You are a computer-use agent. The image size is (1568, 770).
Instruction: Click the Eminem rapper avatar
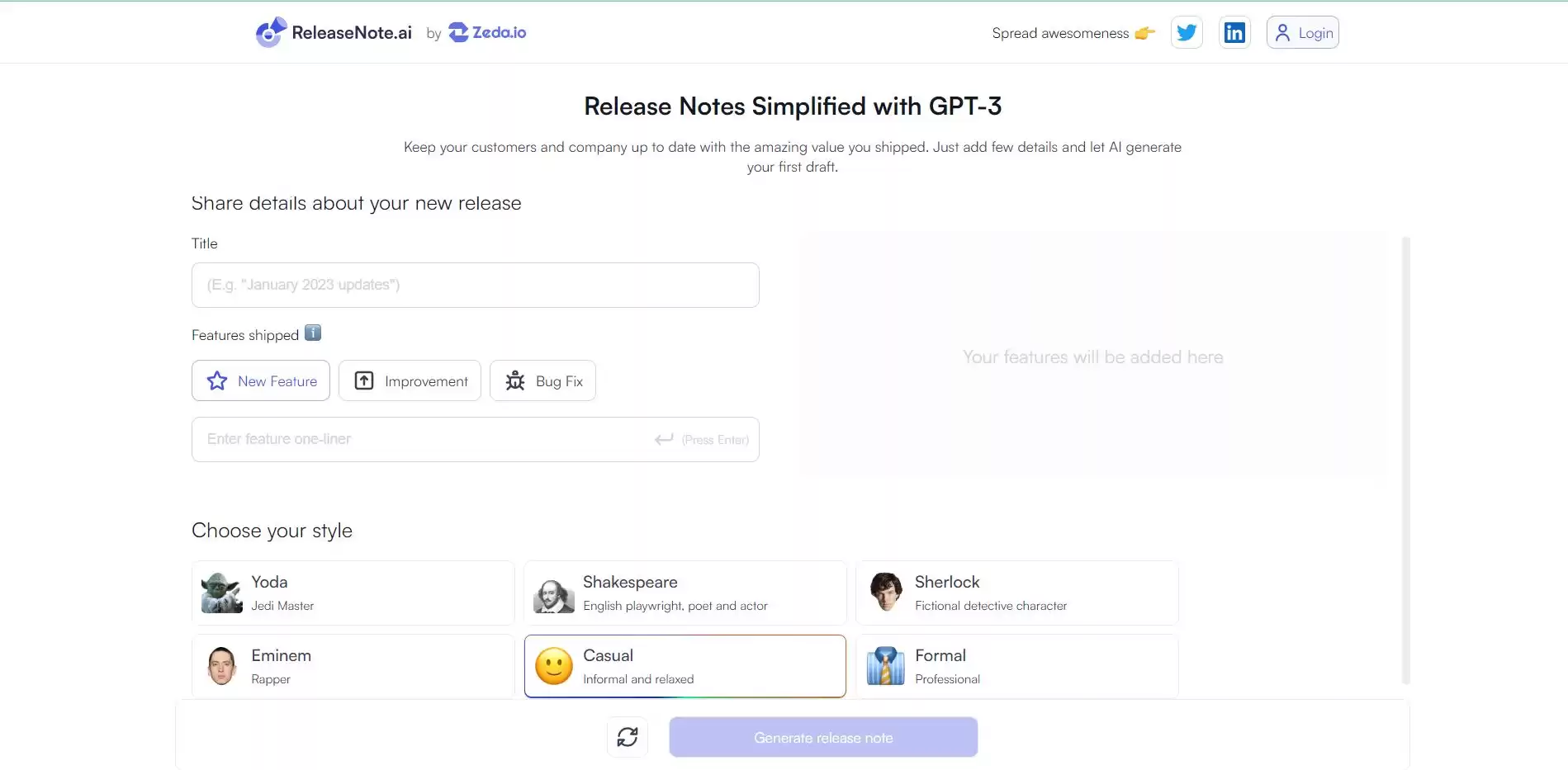point(220,665)
